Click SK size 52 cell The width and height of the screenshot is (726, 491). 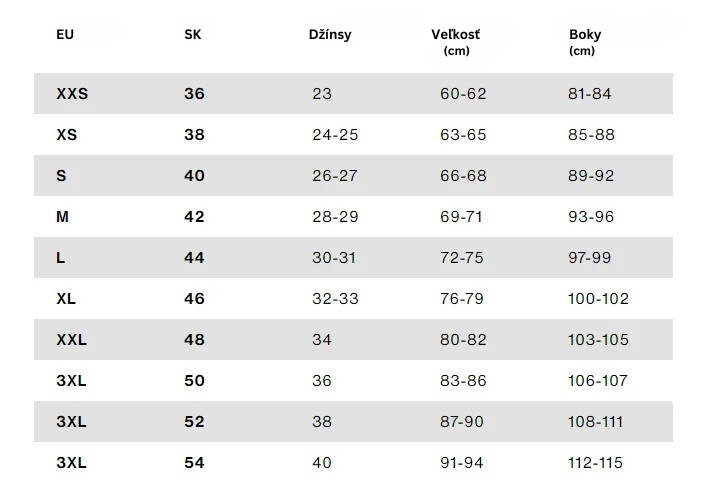click(x=194, y=422)
